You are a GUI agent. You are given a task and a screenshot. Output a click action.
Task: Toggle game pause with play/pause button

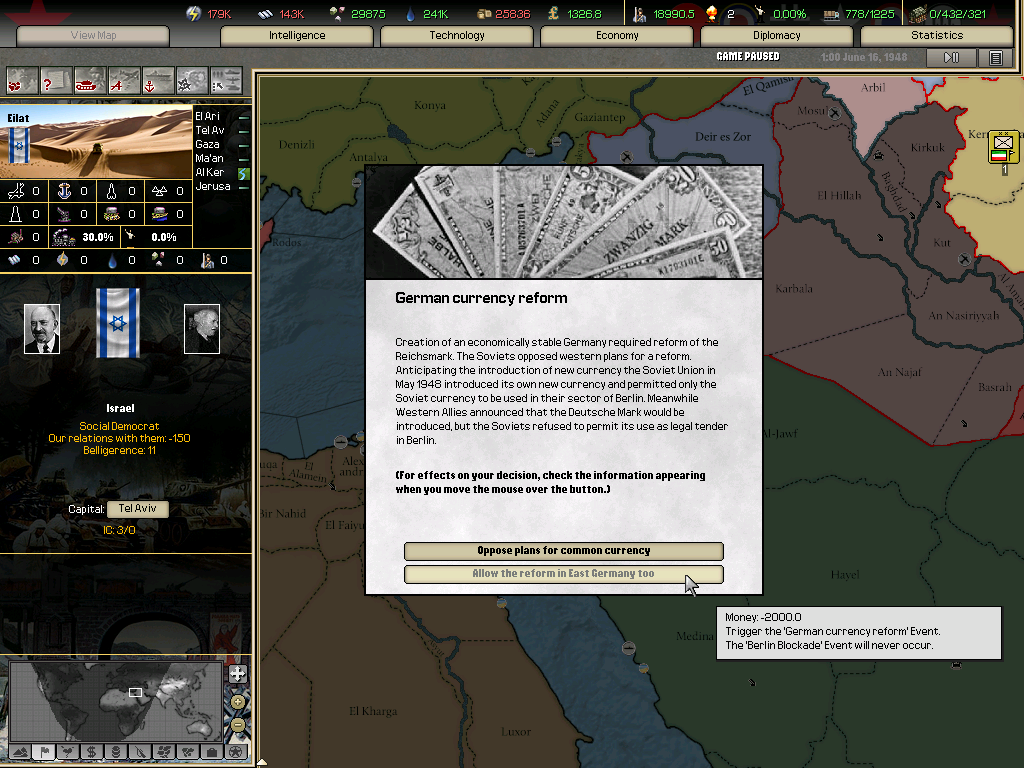(x=951, y=58)
